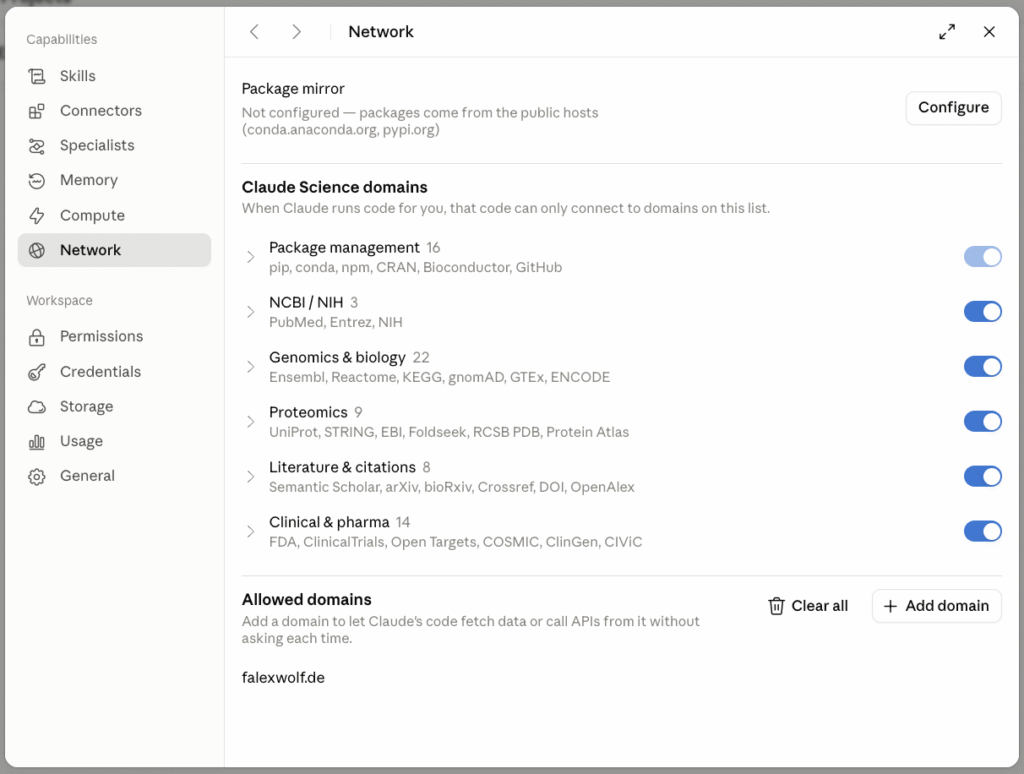Expand the dialog with the arrows icon
1024x774 pixels.
point(947,31)
